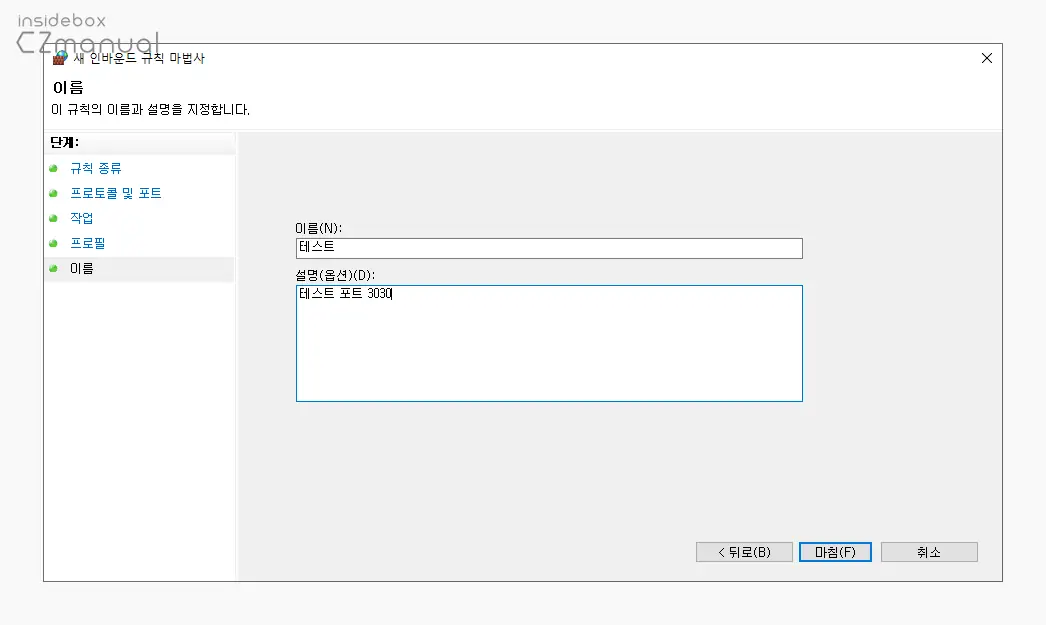Go to the 규칙 종류 step
Viewport: 1046px width, 625px height.
96,168
